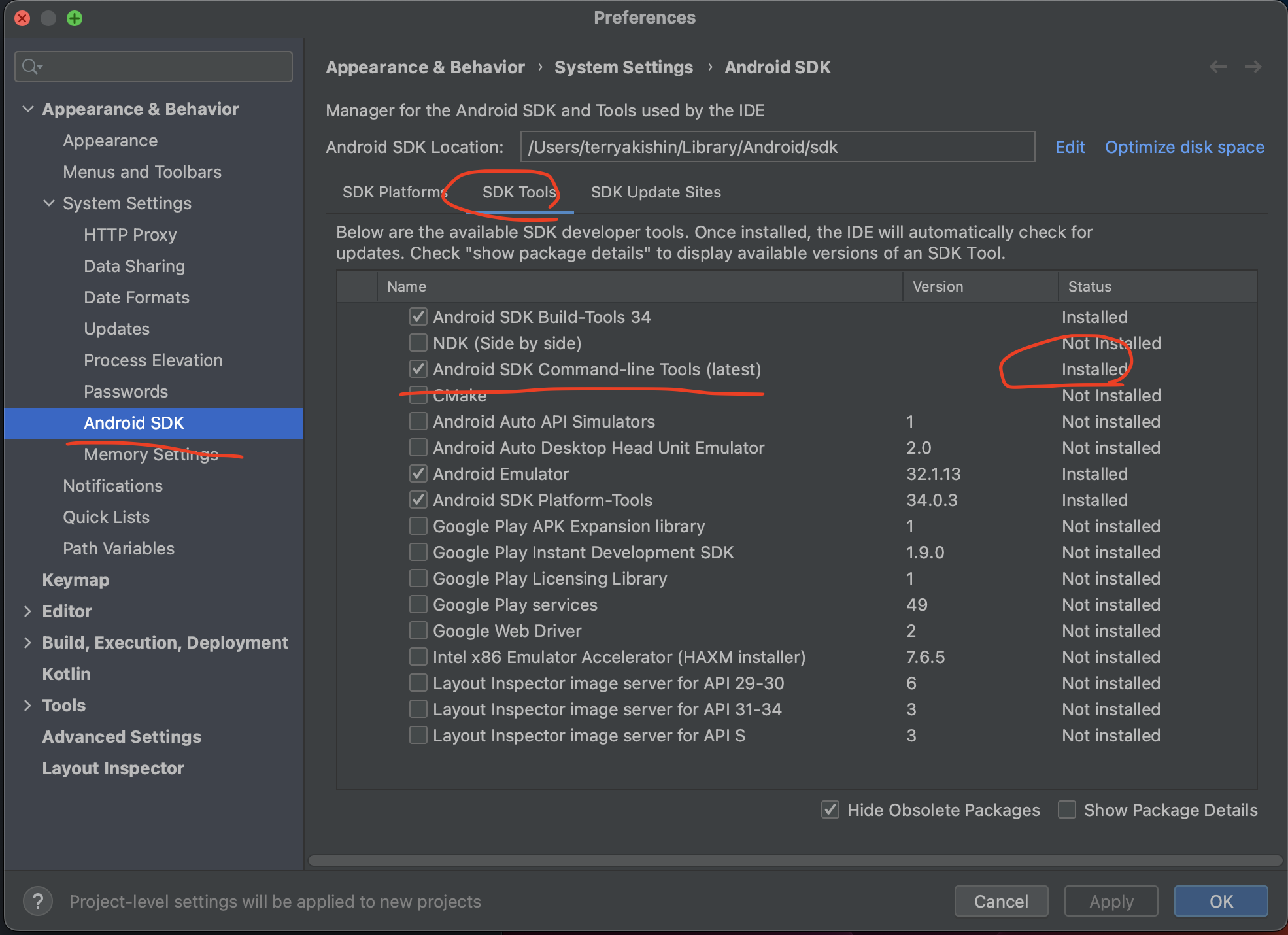Click the back navigation arrow

pyautogui.click(x=1217, y=67)
